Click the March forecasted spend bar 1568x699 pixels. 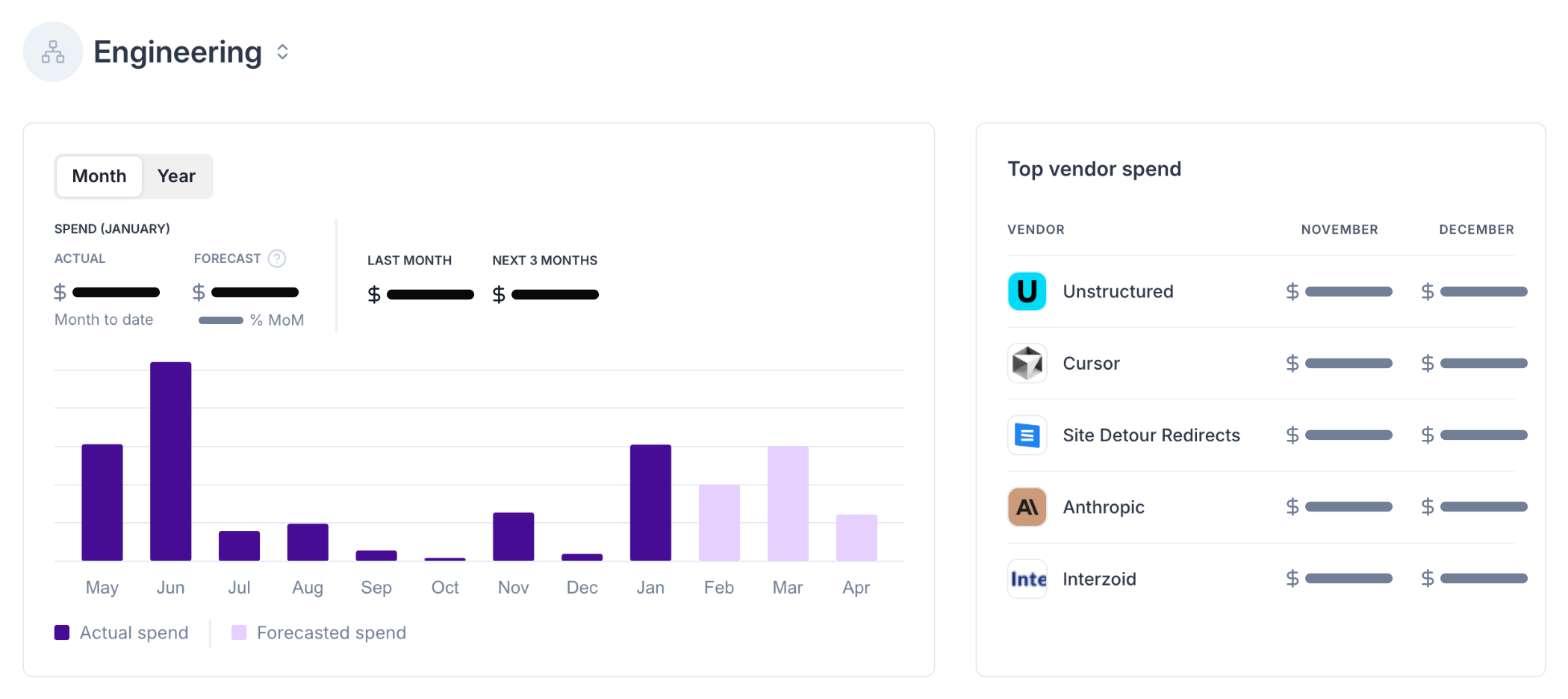click(x=788, y=503)
